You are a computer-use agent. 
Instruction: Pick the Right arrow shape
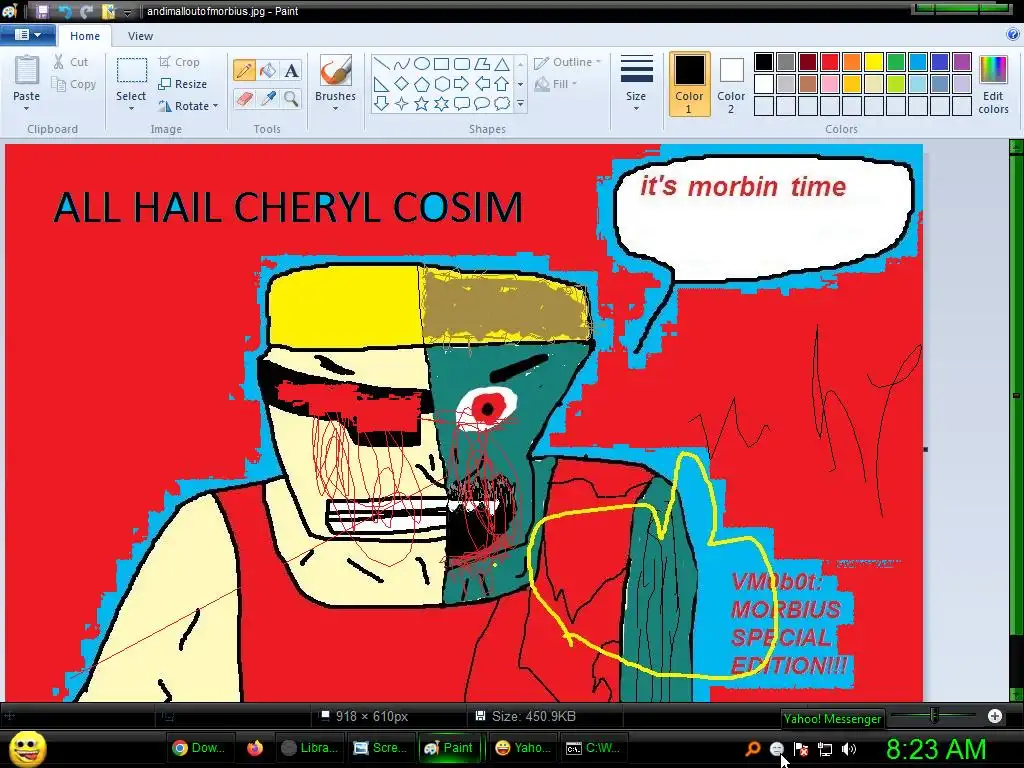462,84
